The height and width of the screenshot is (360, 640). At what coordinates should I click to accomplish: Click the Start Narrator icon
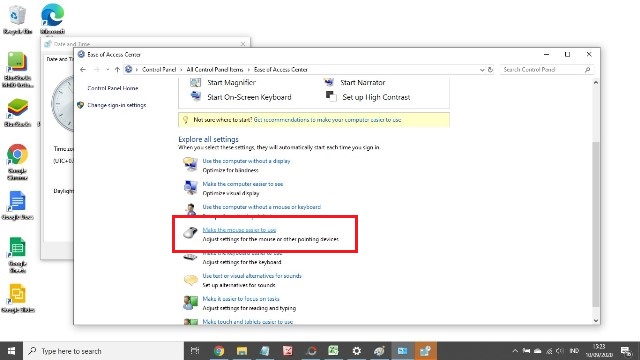coord(329,82)
